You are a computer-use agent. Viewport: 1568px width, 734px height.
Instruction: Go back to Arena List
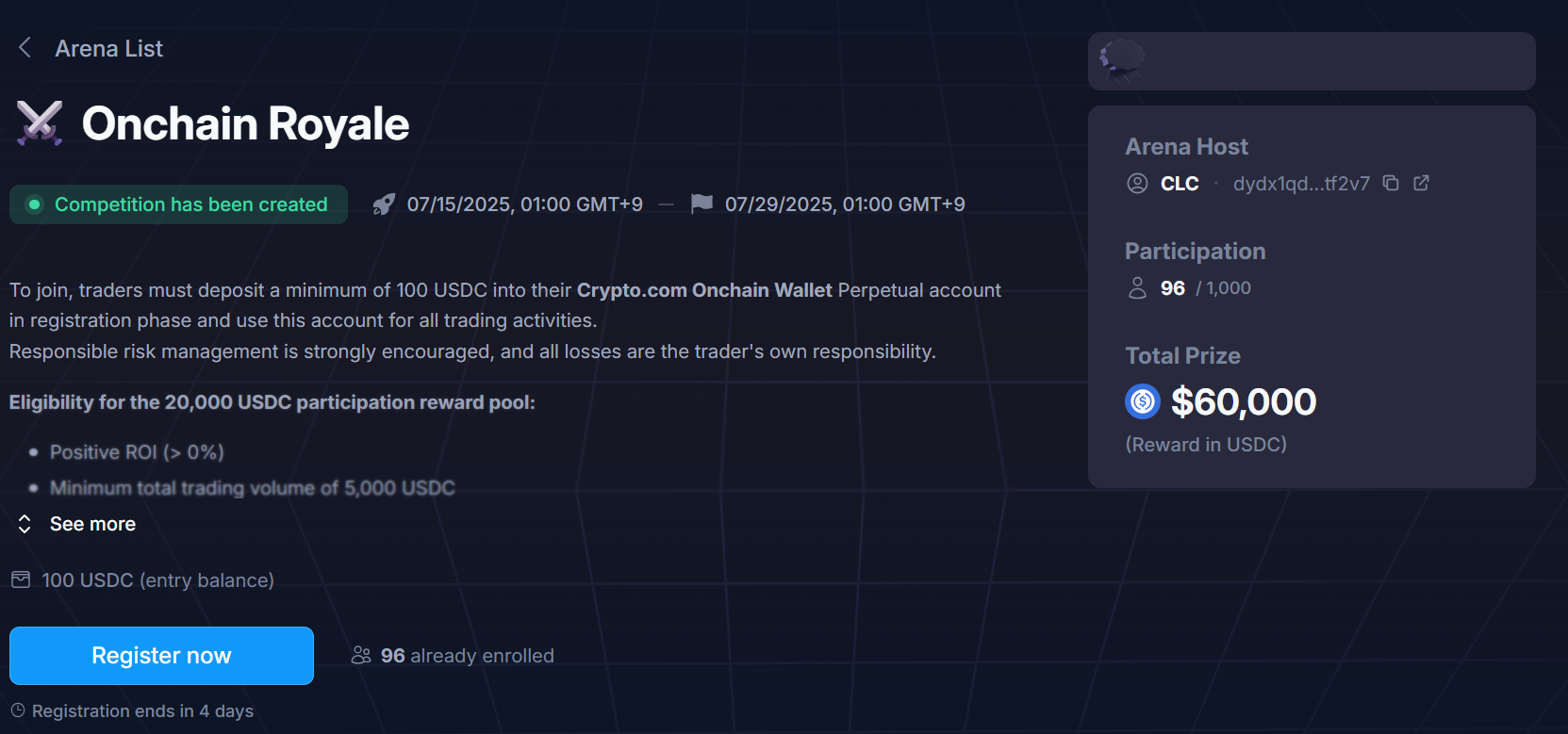[108, 48]
